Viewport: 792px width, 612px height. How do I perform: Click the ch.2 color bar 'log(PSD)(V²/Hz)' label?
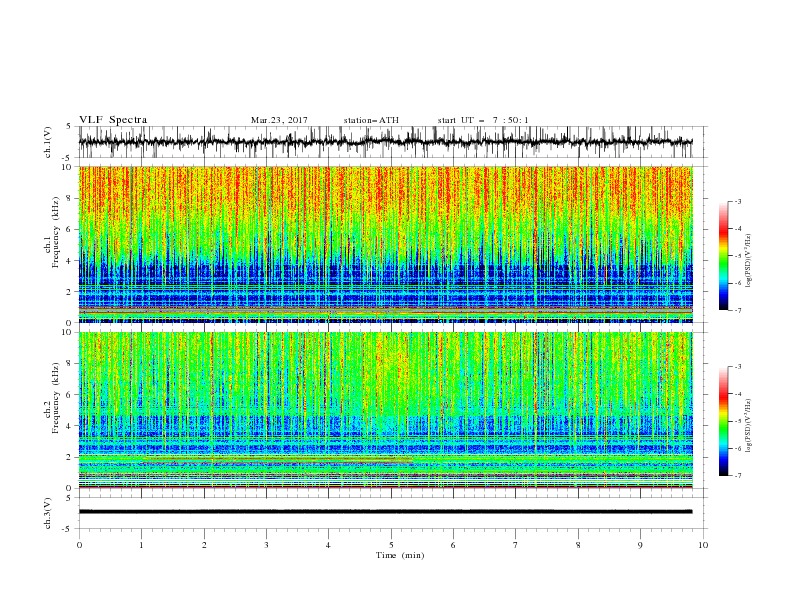pyautogui.click(x=749, y=425)
